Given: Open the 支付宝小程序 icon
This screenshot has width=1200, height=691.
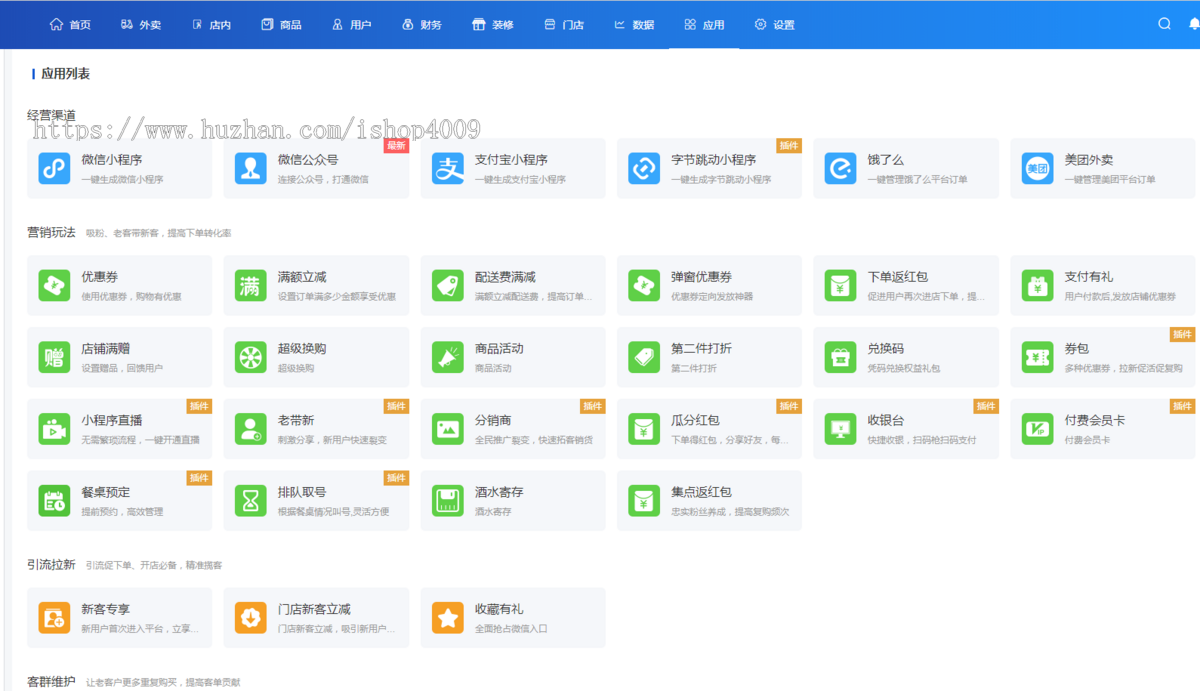Looking at the screenshot, I should coord(448,169).
